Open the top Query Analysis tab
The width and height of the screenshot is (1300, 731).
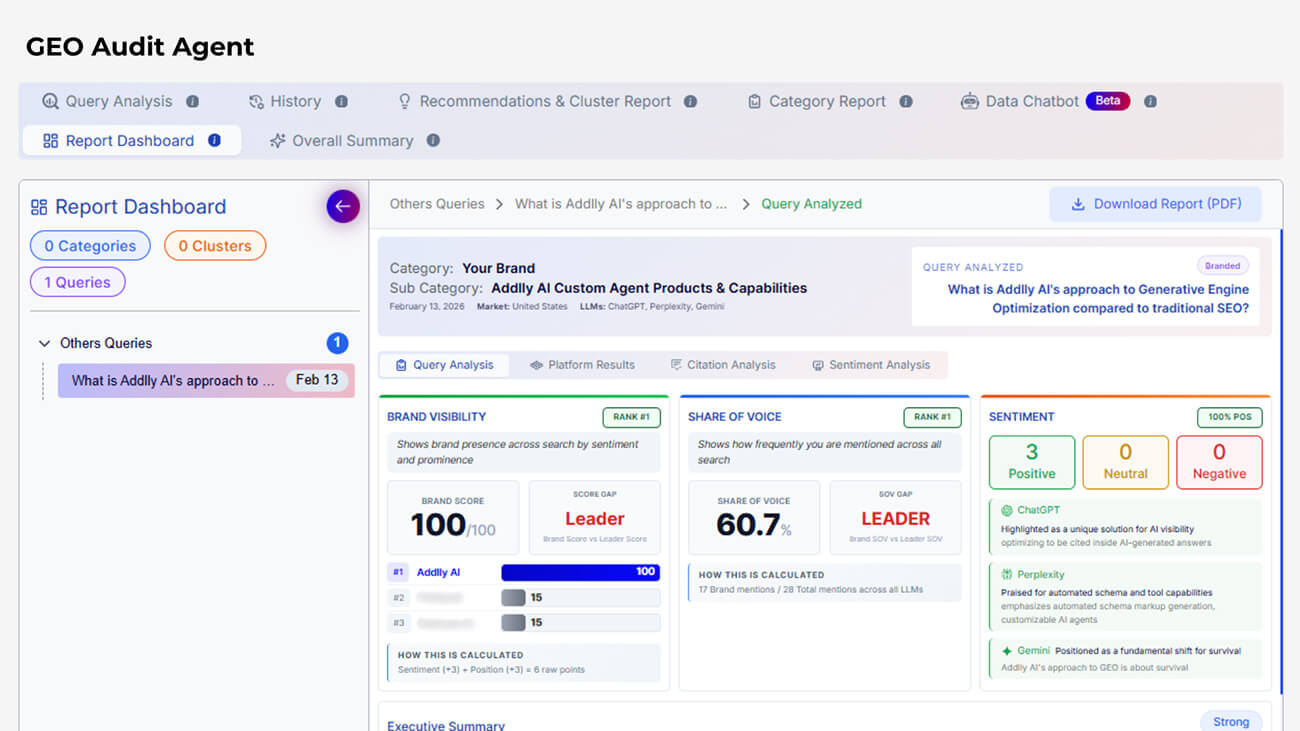(107, 101)
